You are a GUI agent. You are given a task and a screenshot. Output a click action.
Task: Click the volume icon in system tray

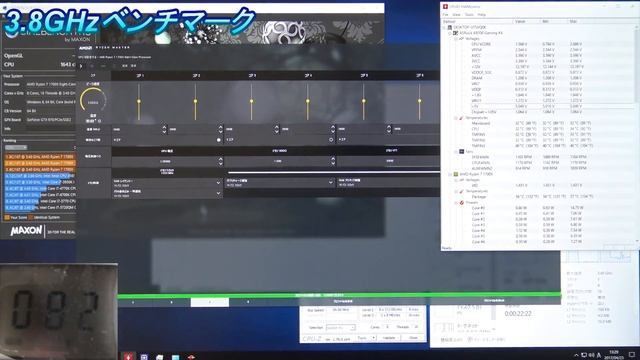[x=591, y=356]
